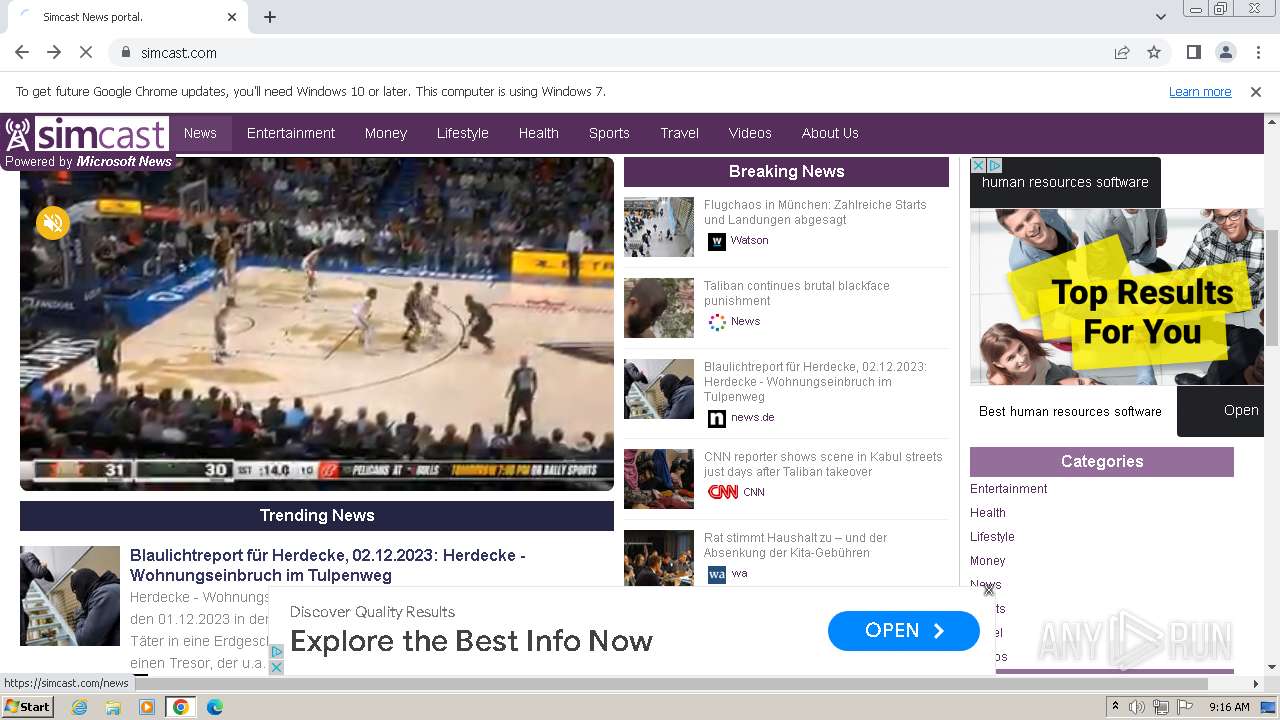
Task: Select the Money category in sidebar
Action: point(987,561)
